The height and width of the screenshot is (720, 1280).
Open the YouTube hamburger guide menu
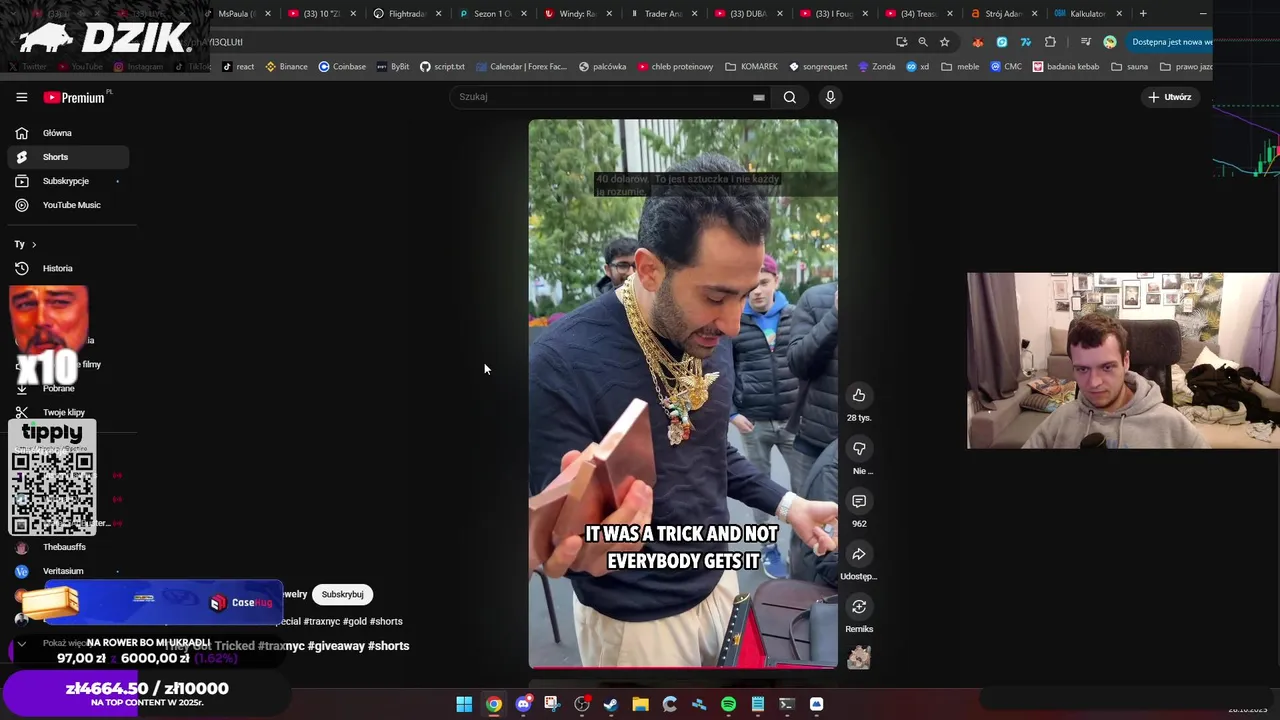tap(21, 97)
